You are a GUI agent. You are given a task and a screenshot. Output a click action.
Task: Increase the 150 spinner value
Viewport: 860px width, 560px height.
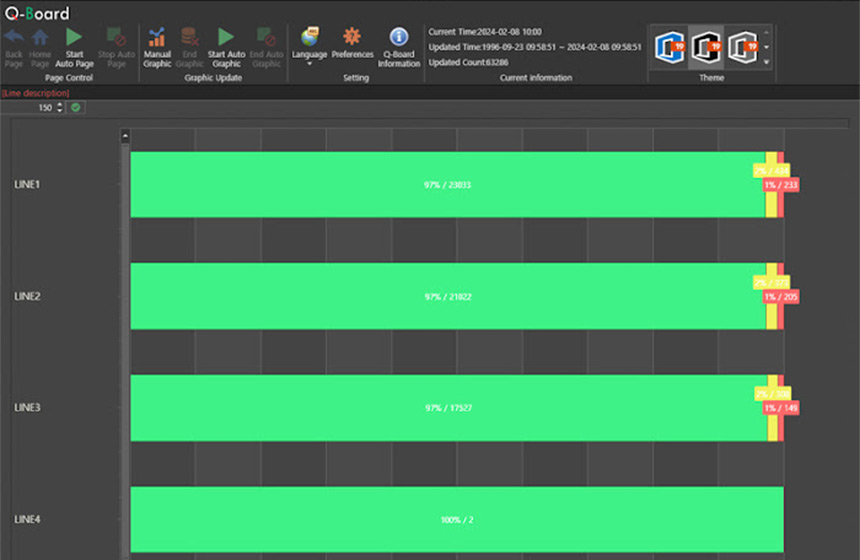point(60,105)
